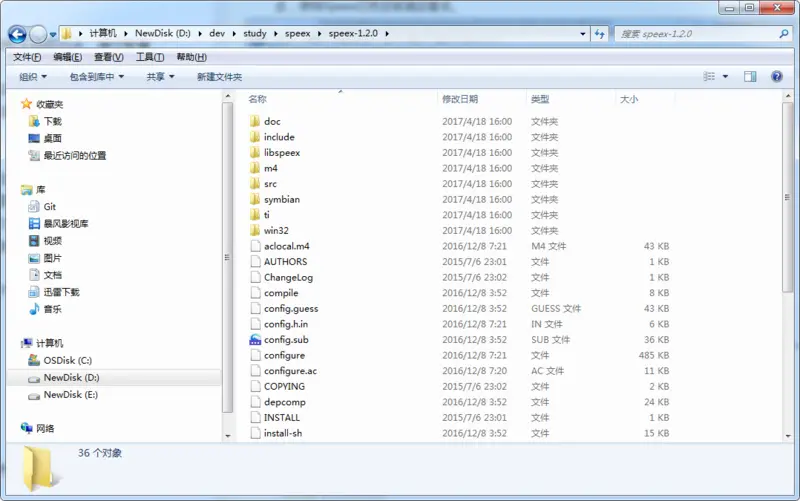Screen dimensions: 800x501
Task: Select 桌面 in the sidebar
Action: [x=45, y=138]
